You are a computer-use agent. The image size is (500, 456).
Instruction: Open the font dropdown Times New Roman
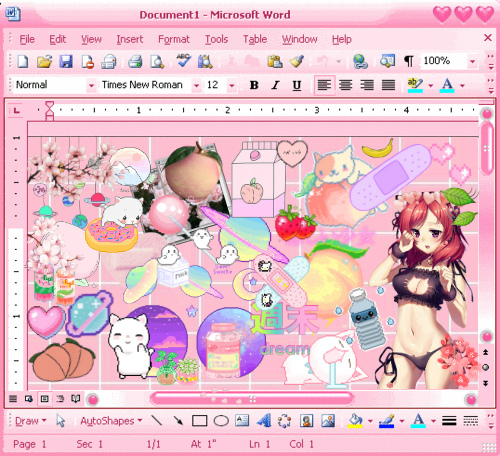point(197,86)
